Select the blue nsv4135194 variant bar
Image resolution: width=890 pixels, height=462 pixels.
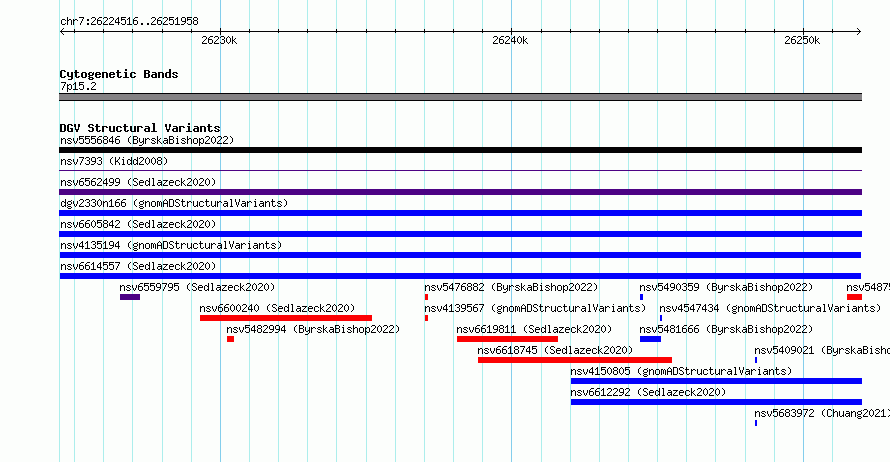point(460,255)
